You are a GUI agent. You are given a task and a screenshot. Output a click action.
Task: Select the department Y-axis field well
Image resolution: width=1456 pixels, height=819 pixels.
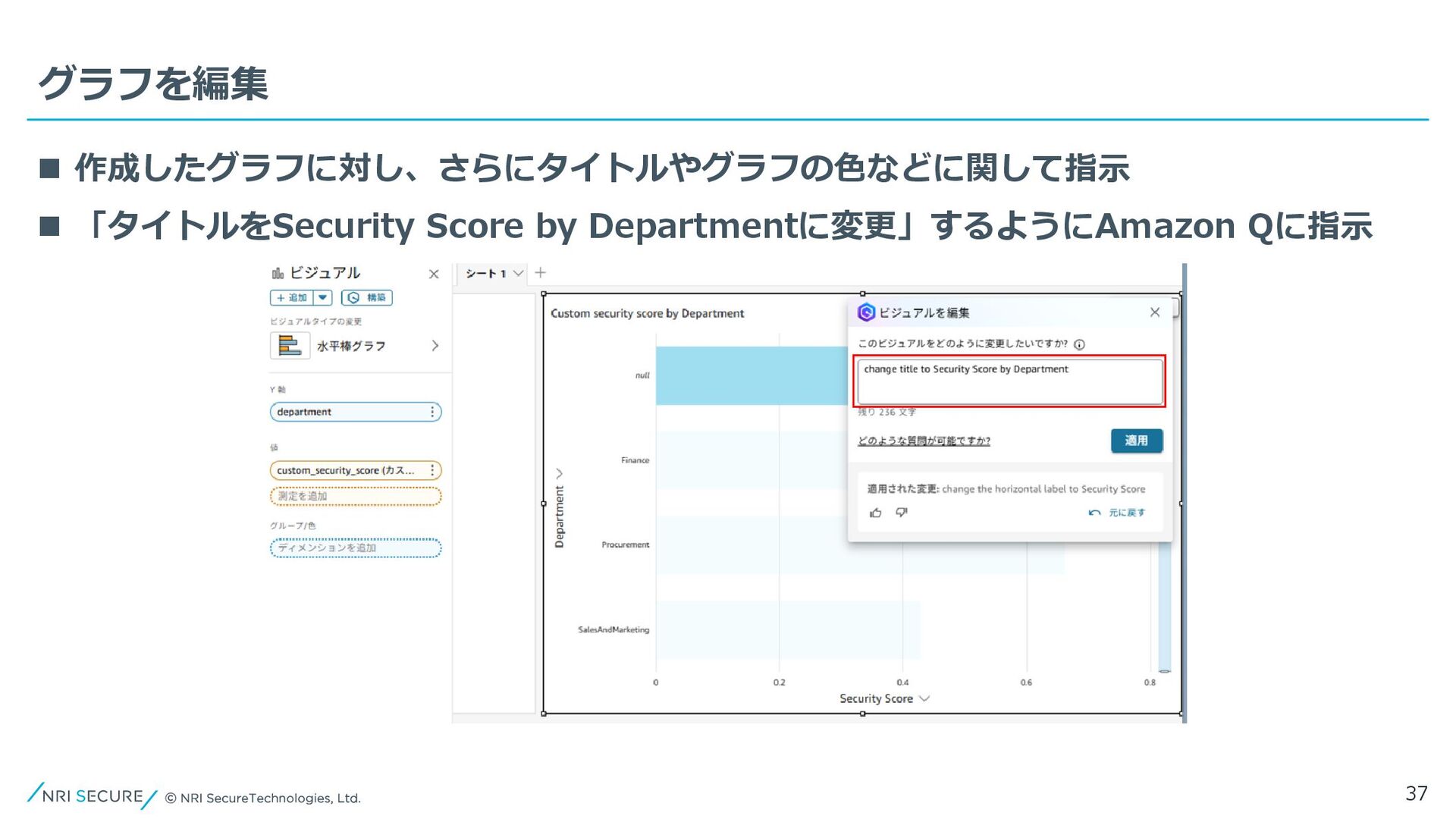[356, 412]
